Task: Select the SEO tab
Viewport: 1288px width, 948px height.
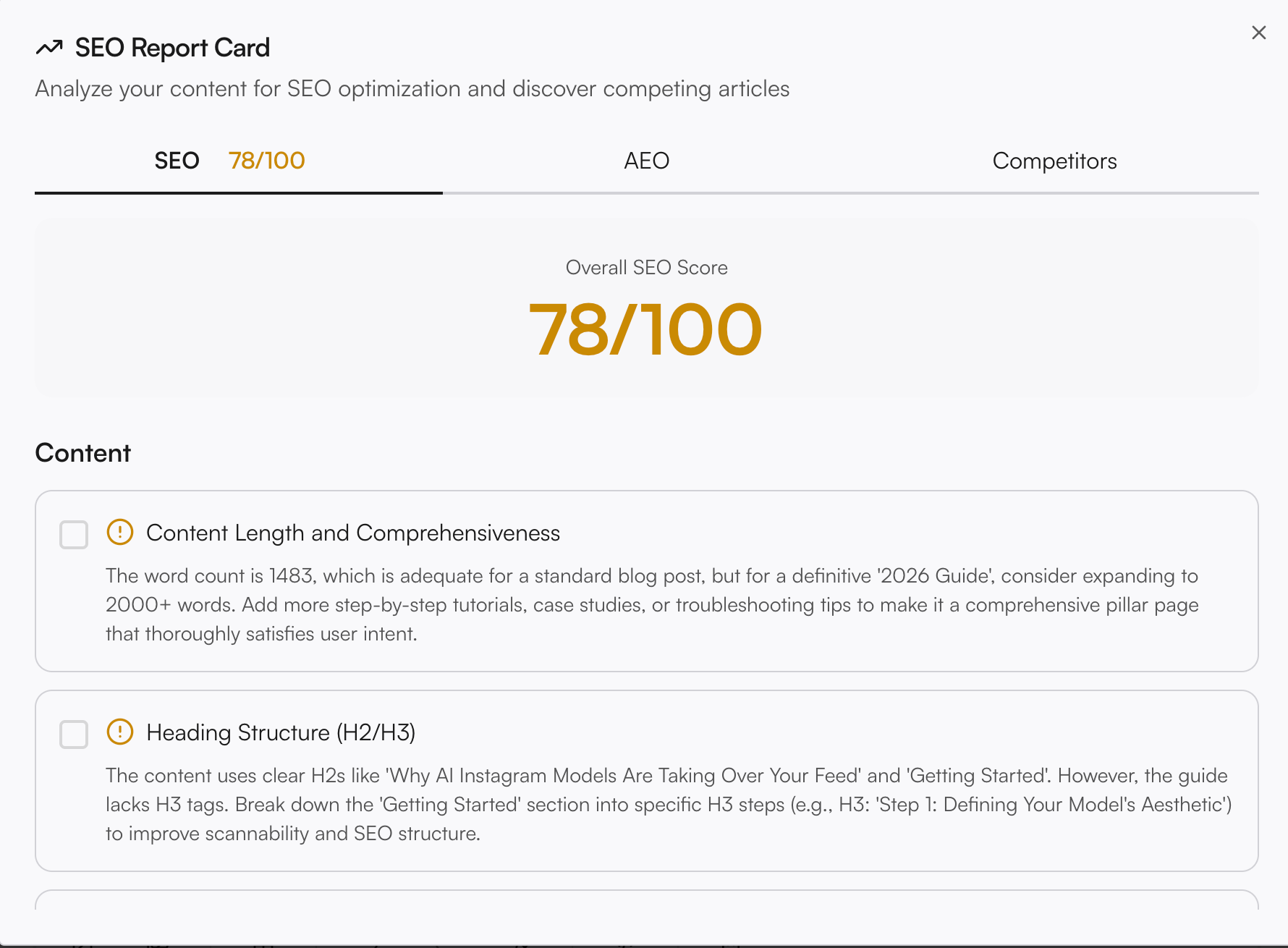Action: pos(239,161)
